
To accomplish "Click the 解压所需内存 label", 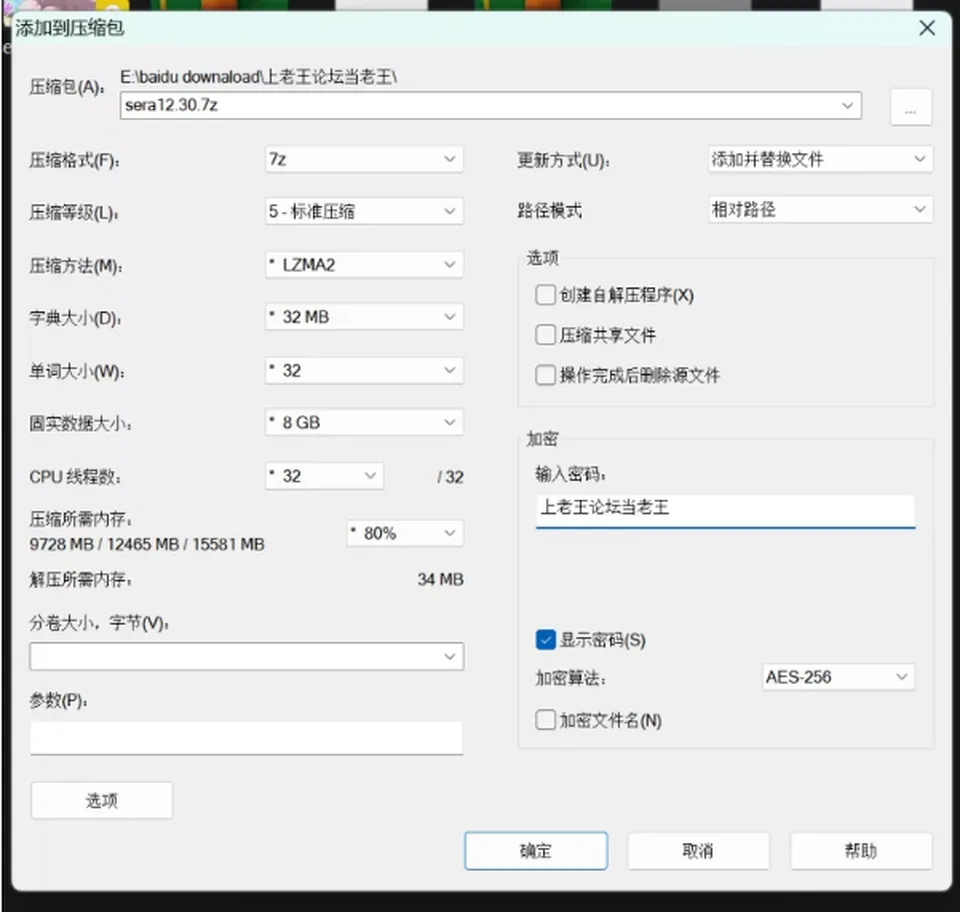I will click(81, 579).
